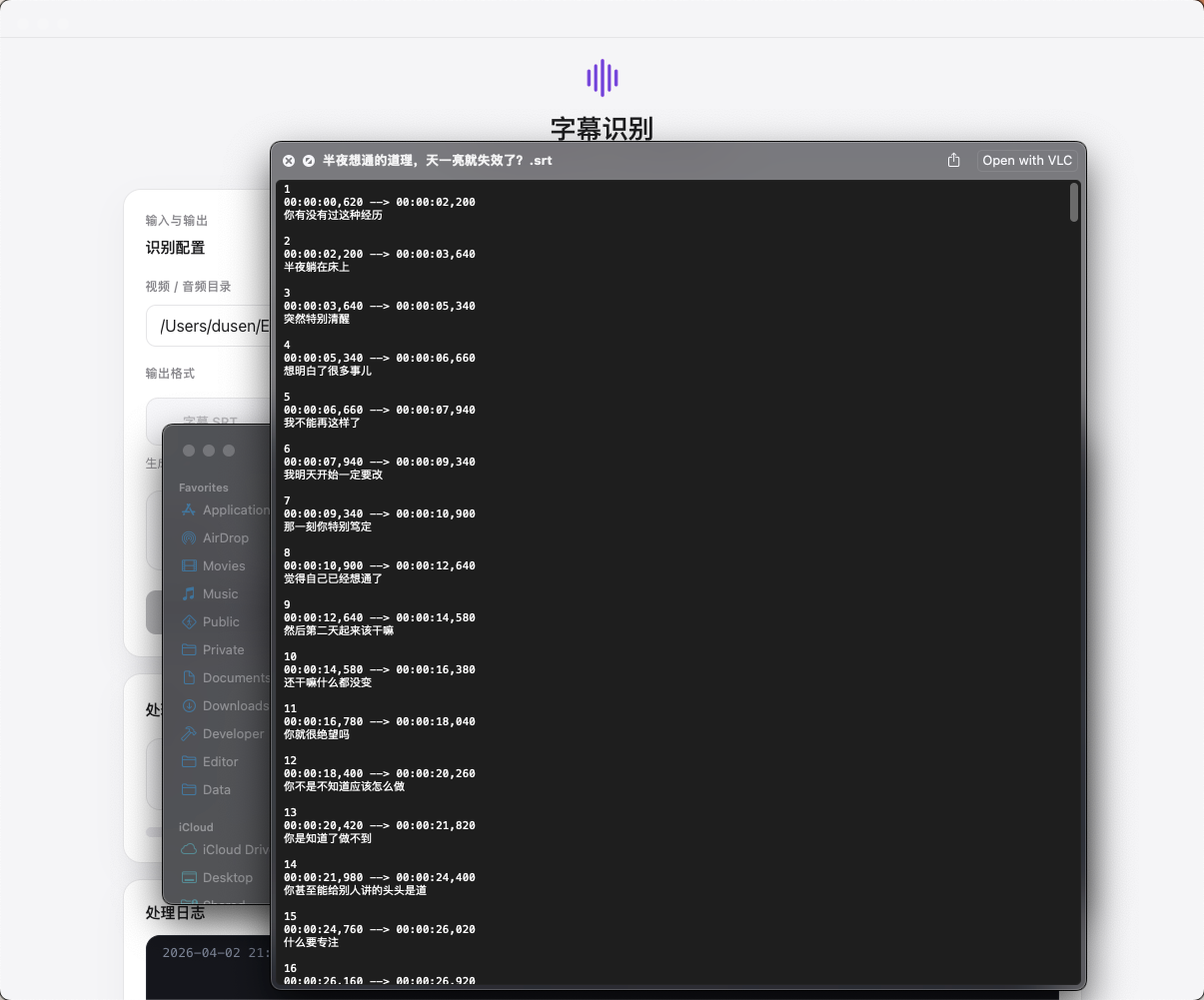Click the Documents page icon in sidebar

pyautogui.click(x=189, y=677)
